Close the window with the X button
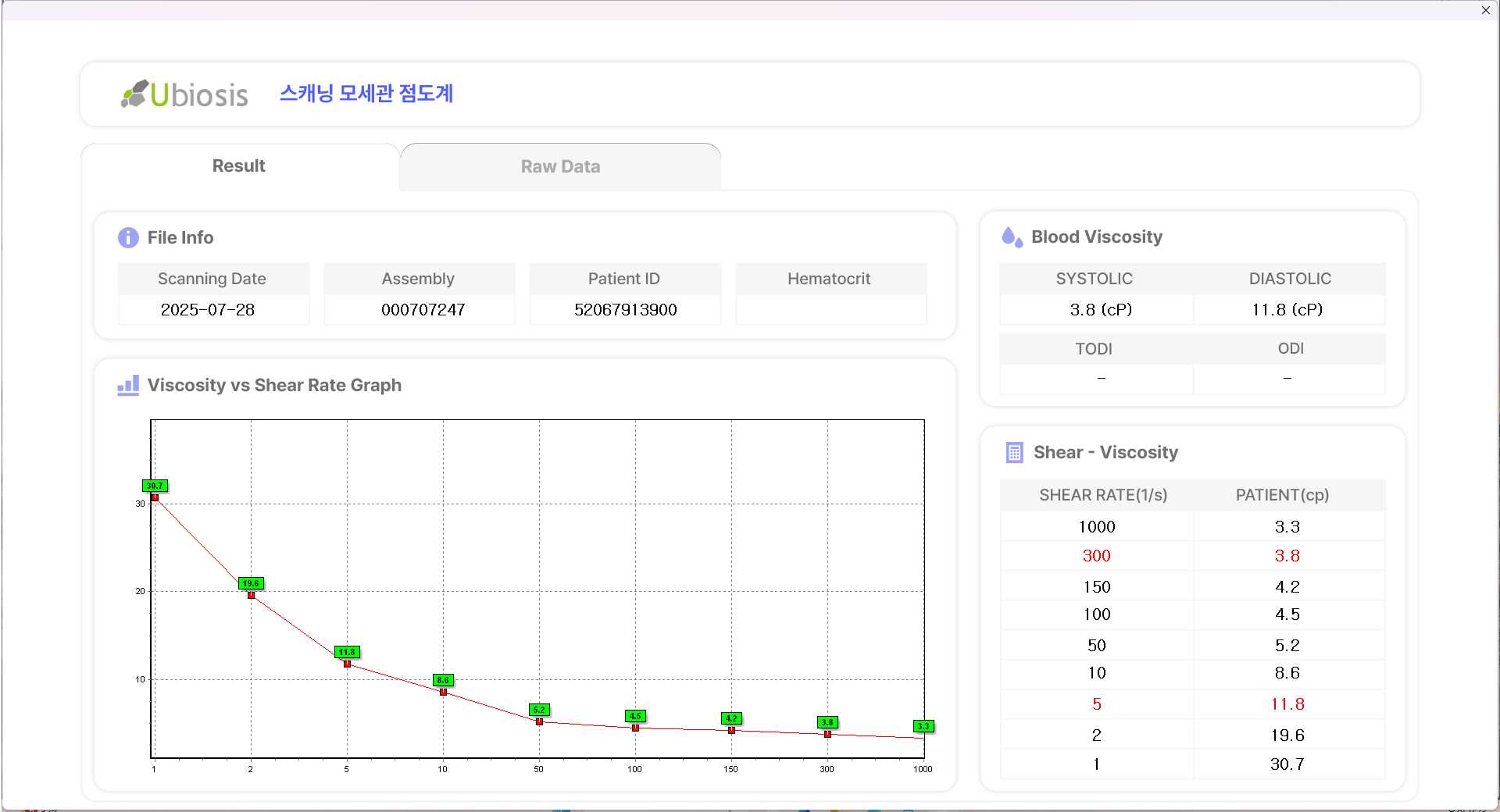Image resolution: width=1500 pixels, height=812 pixels. [x=1485, y=10]
